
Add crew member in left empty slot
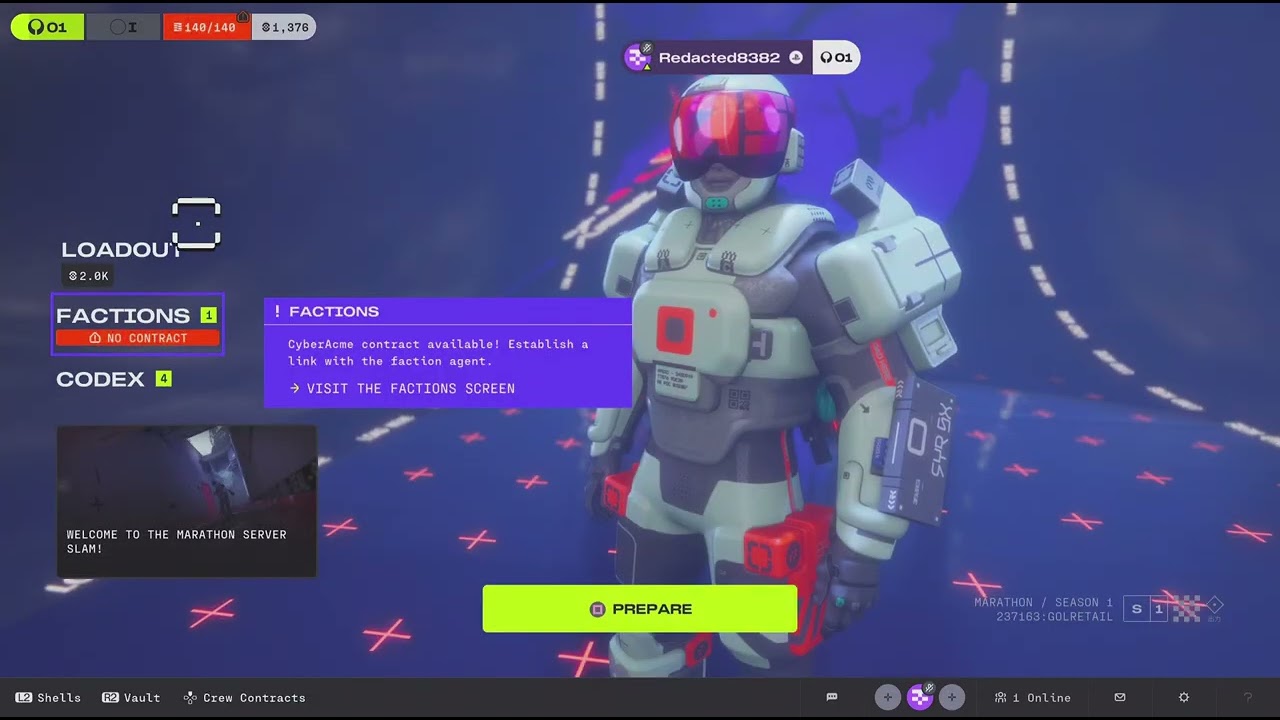pyautogui.click(x=888, y=697)
